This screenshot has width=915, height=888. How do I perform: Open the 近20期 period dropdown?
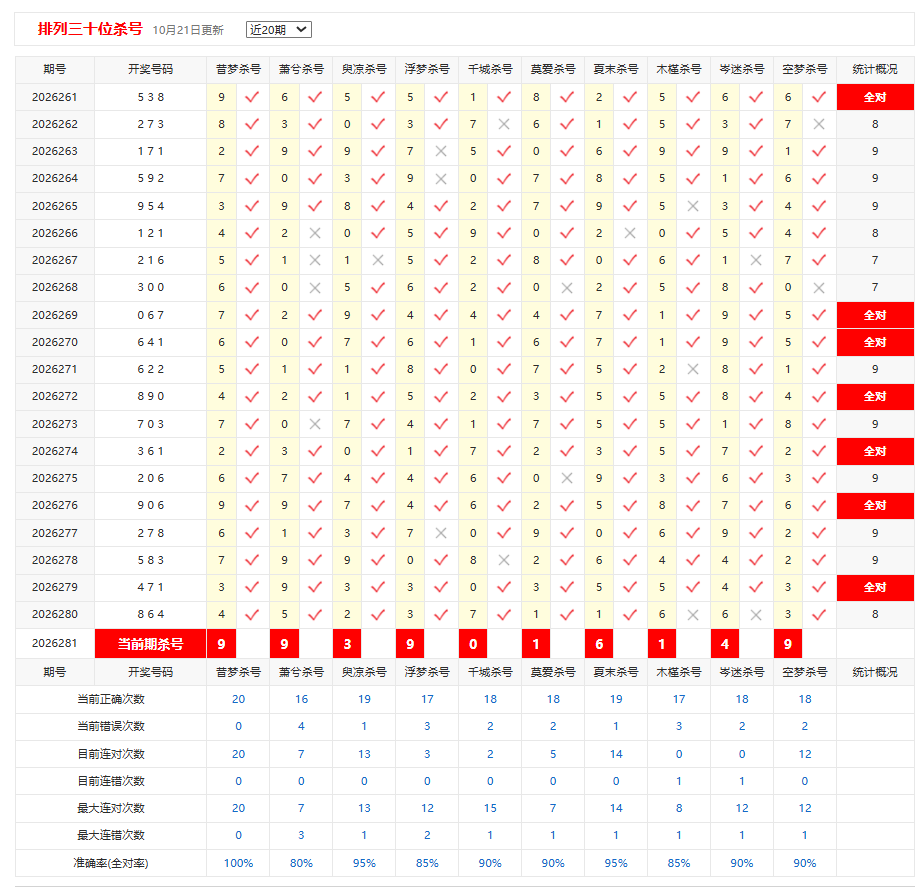coord(279,30)
